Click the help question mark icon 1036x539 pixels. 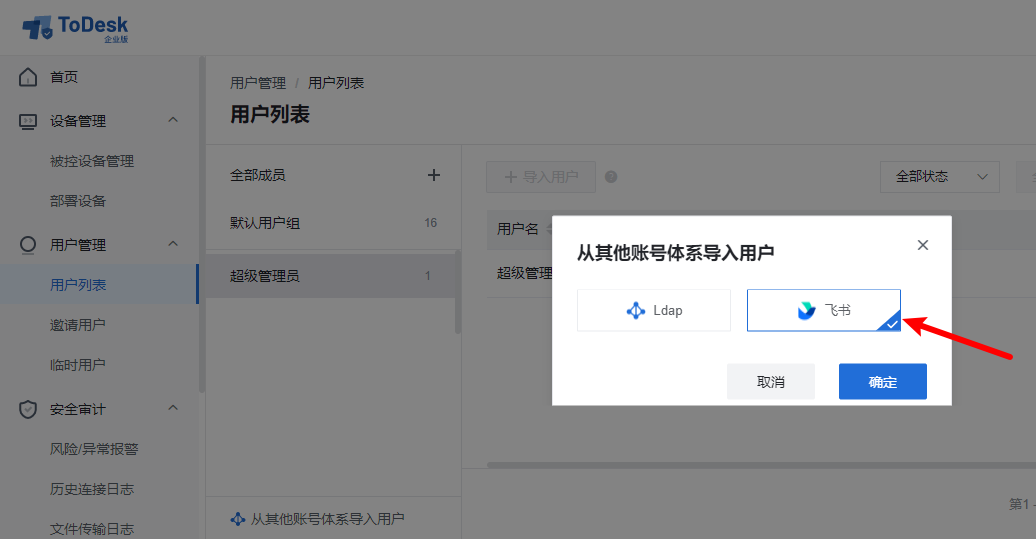tap(611, 176)
